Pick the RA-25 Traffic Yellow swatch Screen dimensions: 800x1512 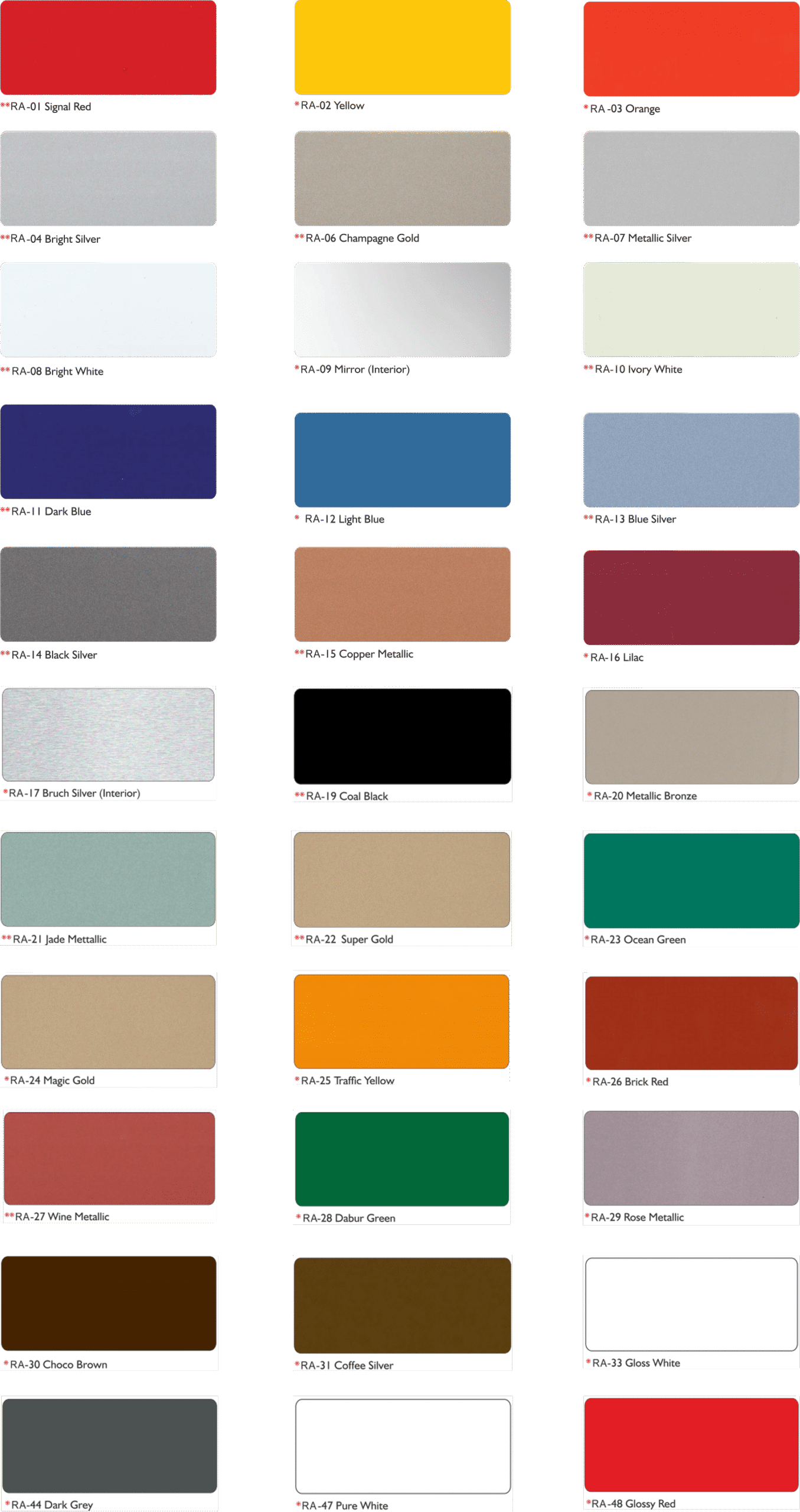[401, 1021]
